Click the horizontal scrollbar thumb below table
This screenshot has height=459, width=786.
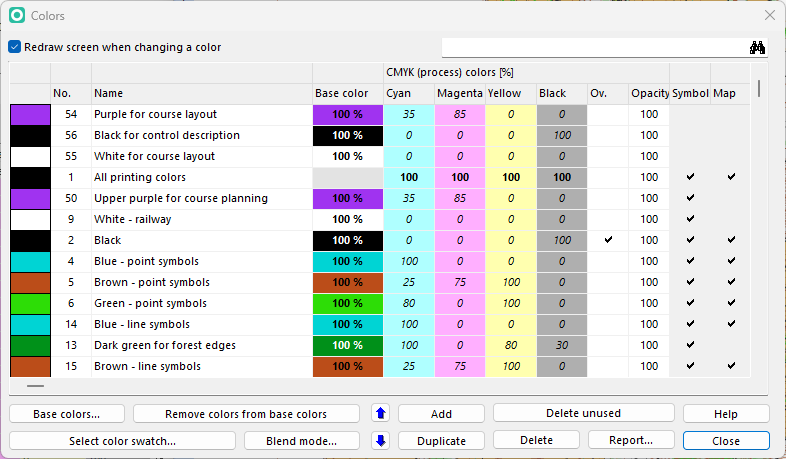[x=36, y=386]
